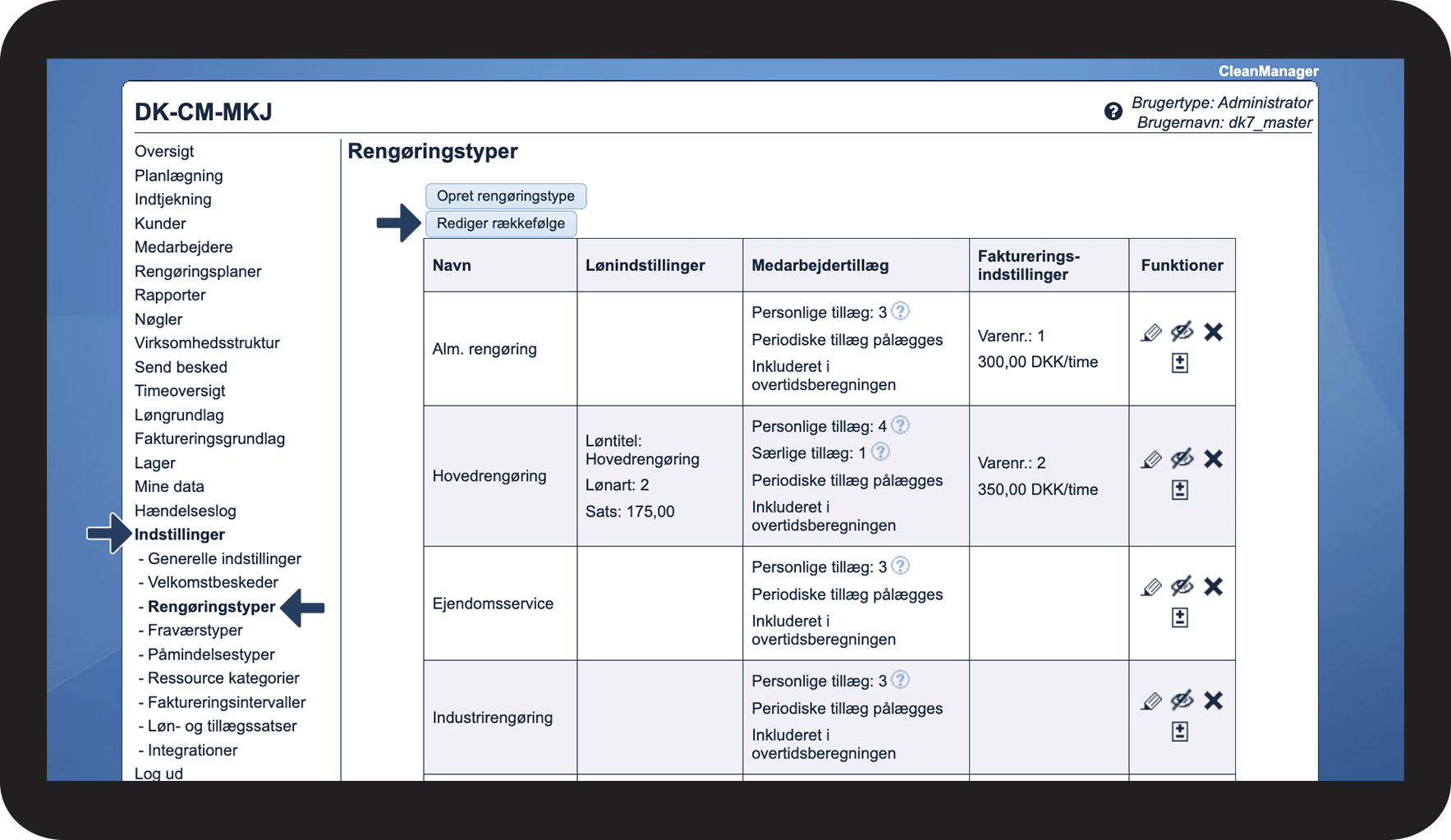Delete the Alm. rengøring cleaning type
1451x840 pixels.
tap(1214, 332)
